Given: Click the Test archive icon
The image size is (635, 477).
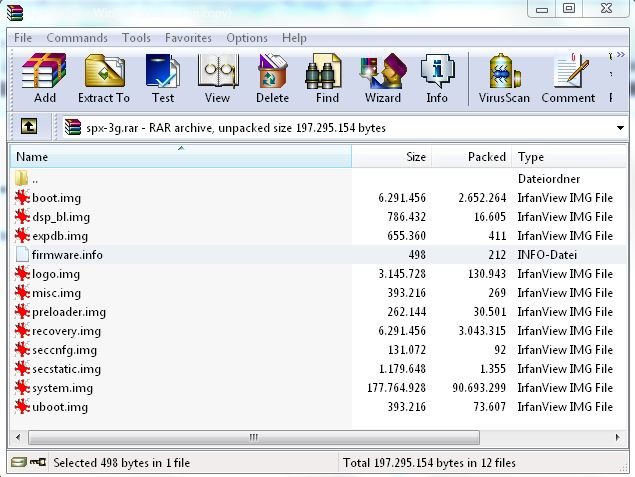Looking at the screenshot, I should coord(163,71).
